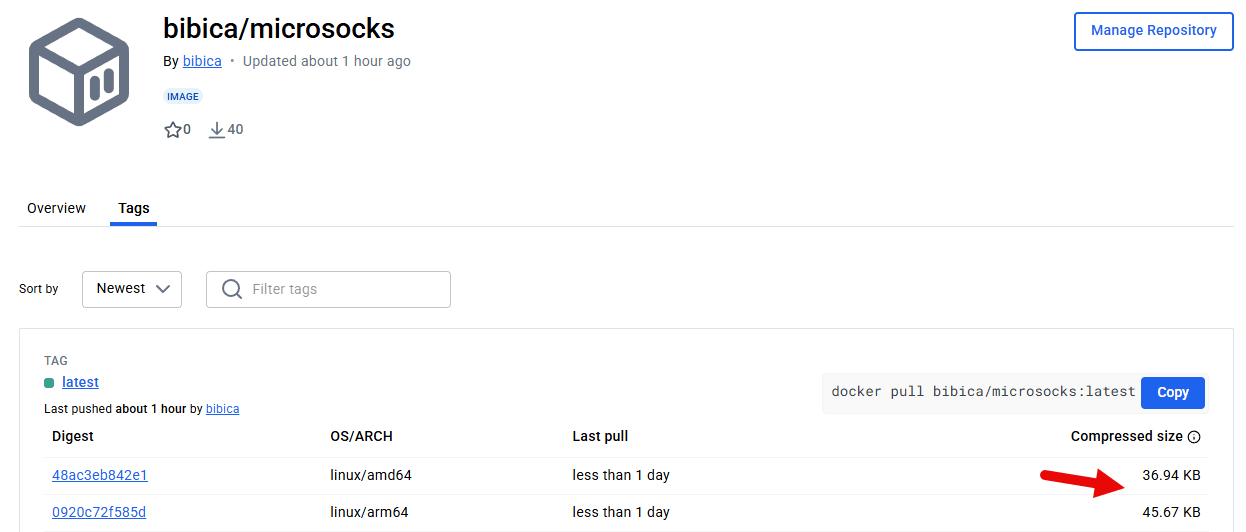Copy the docker pull command

(x=1173, y=392)
